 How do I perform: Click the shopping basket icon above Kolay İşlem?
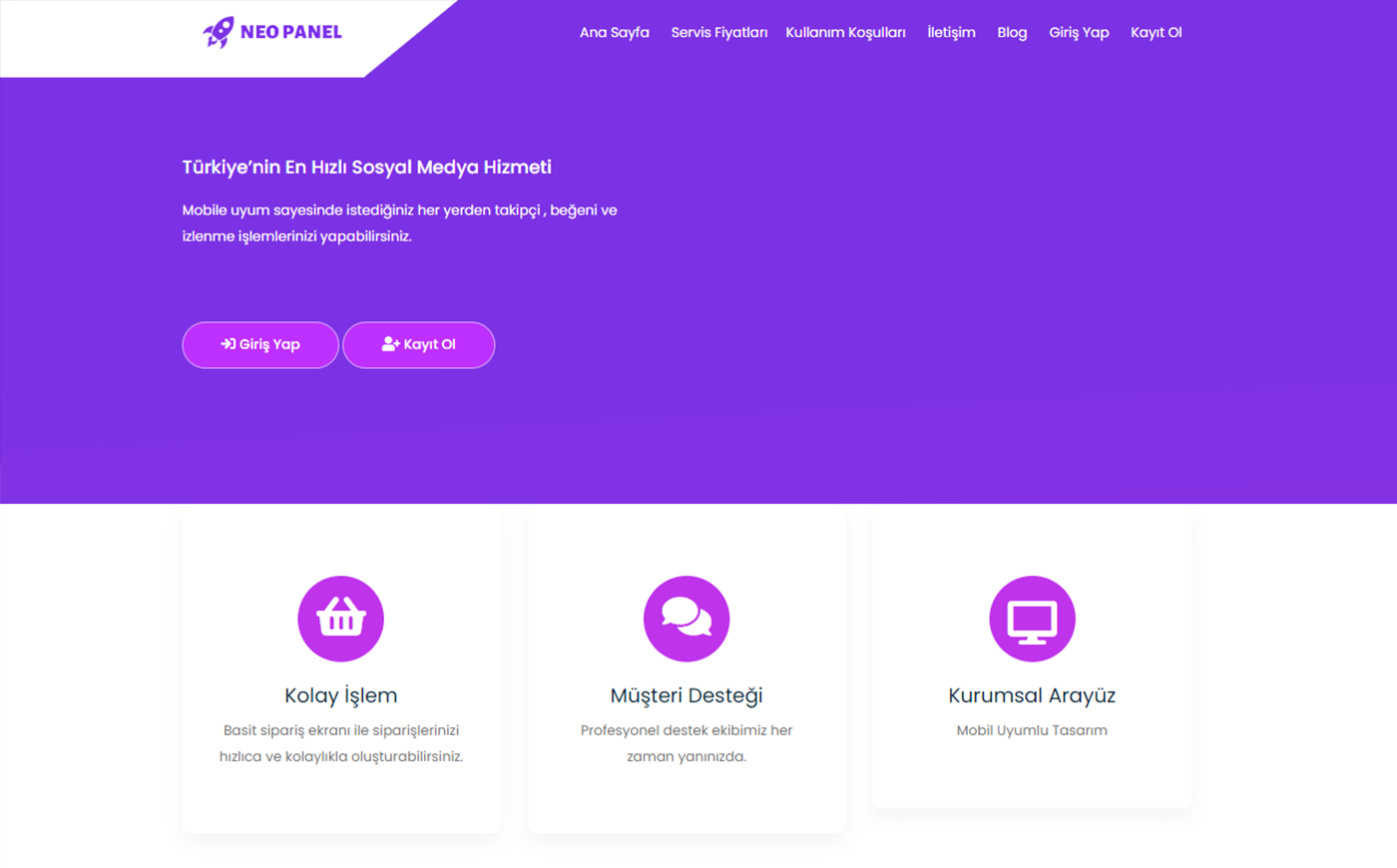coord(341,619)
